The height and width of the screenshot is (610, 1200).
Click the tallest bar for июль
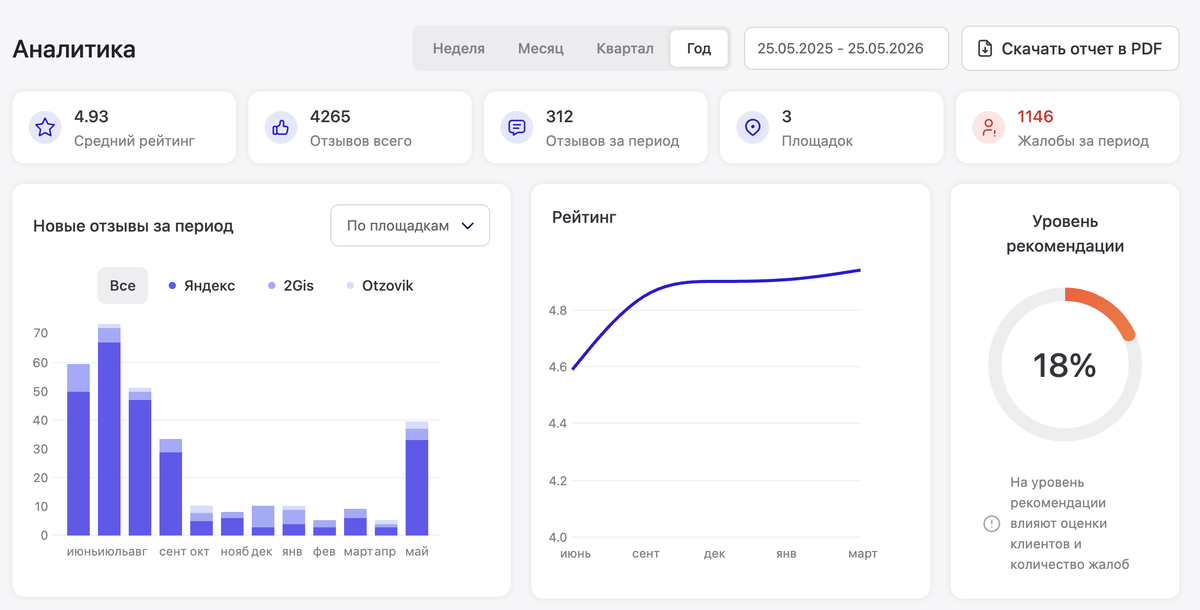click(109, 430)
